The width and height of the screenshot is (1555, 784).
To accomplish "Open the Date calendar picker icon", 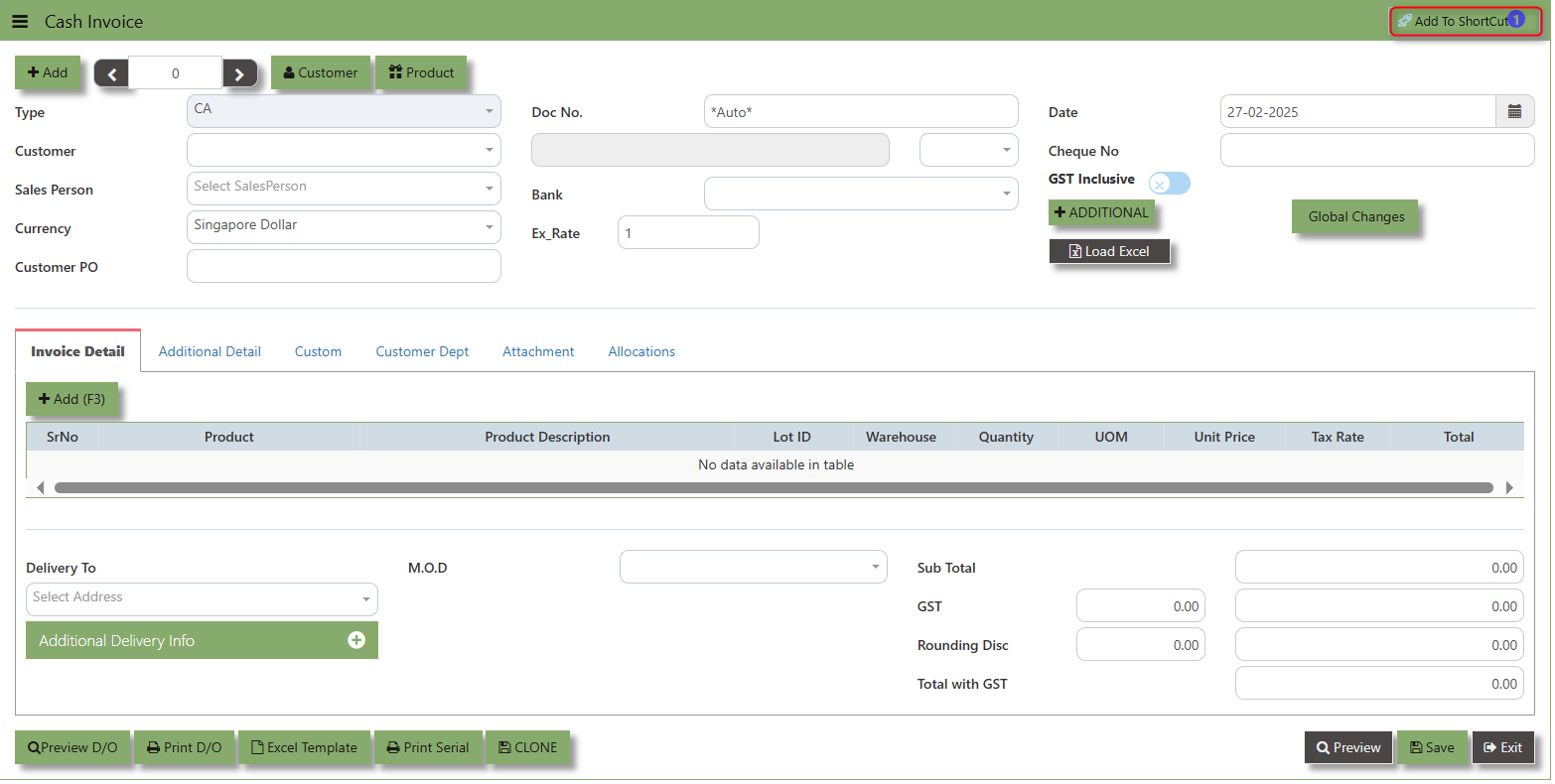I will [1514, 112].
